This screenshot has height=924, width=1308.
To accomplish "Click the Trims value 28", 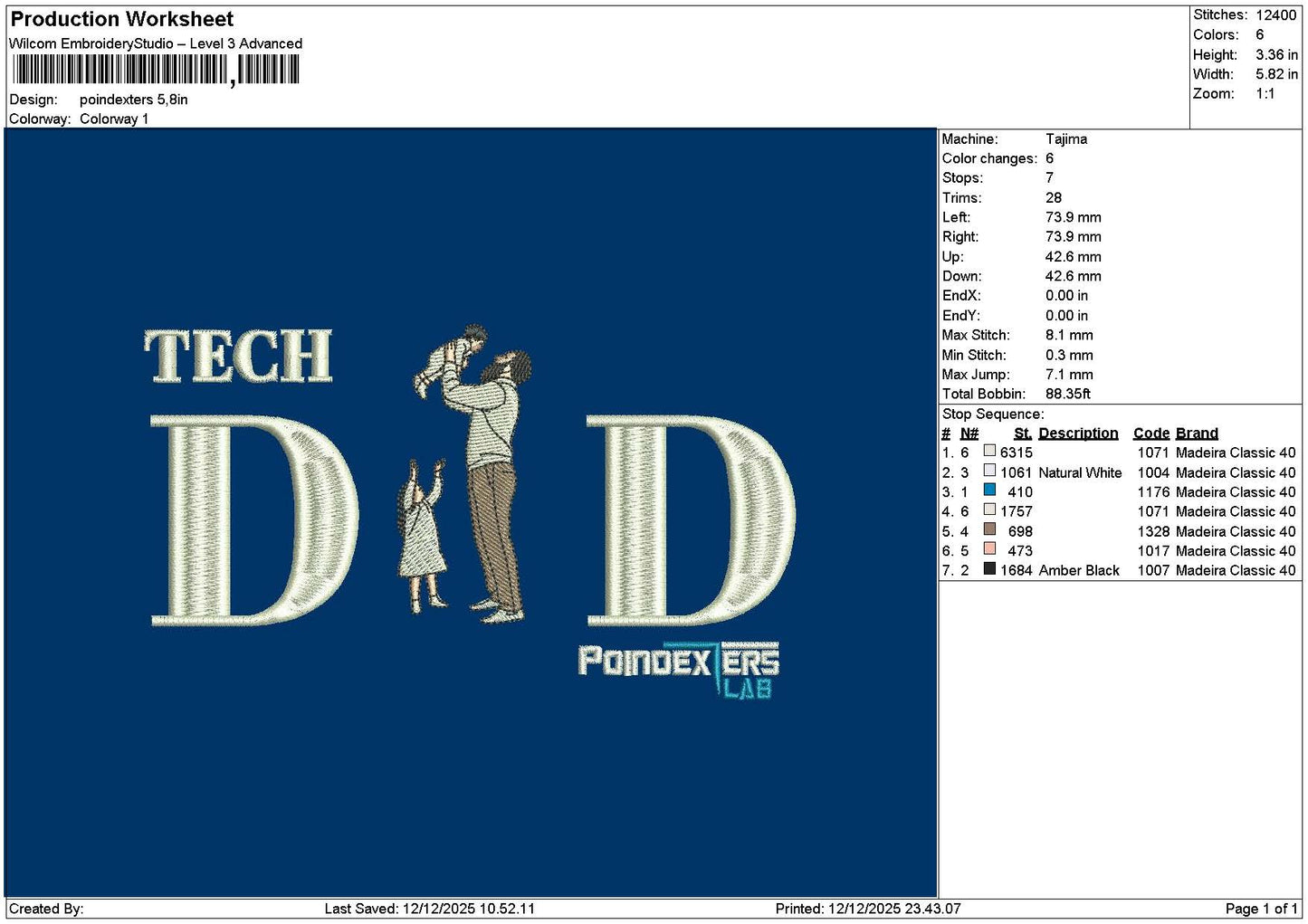I will [1054, 197].
